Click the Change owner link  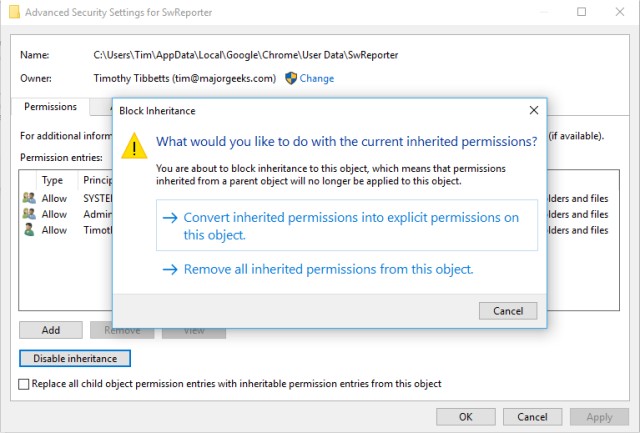pyautogui.click(x=317, y=78)
